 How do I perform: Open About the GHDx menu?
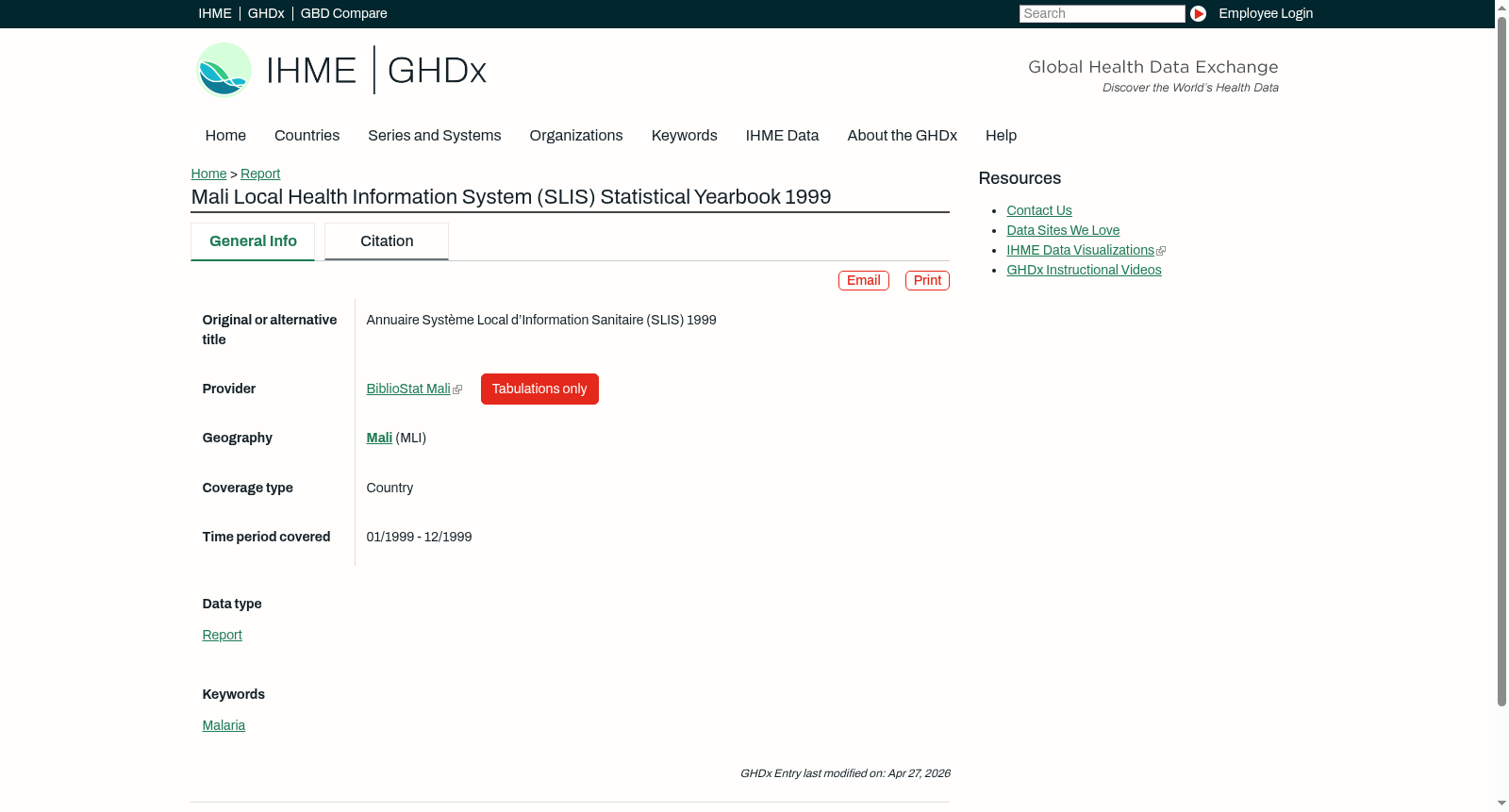(x=903, y=136)
